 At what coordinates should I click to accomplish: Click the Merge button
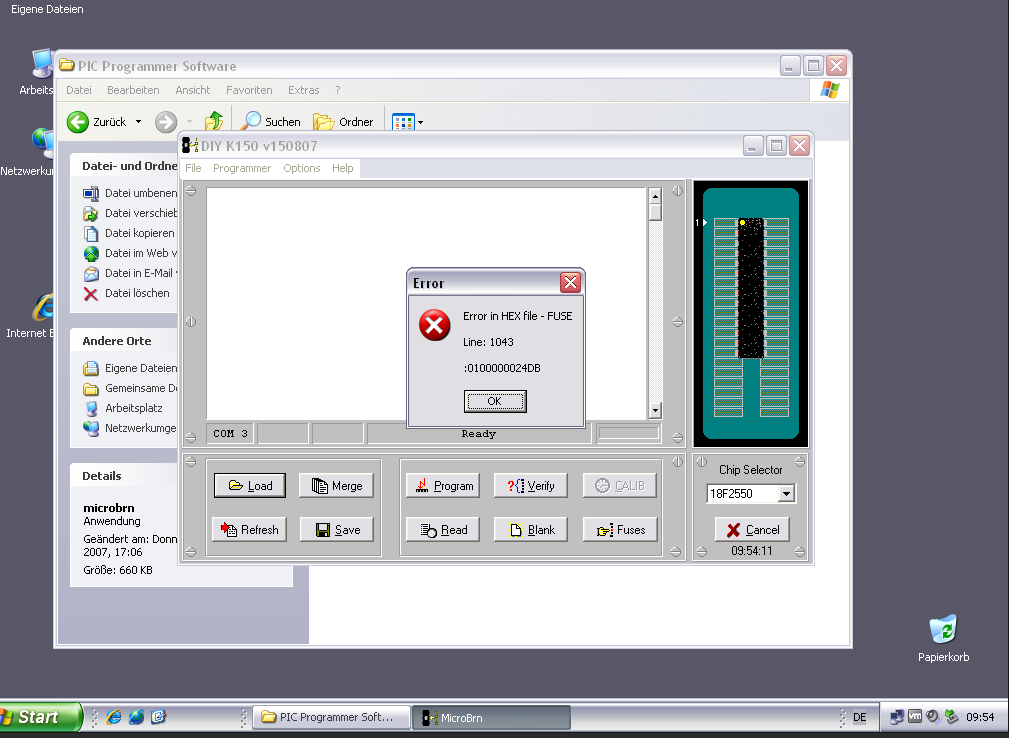(x=336, y=486)
